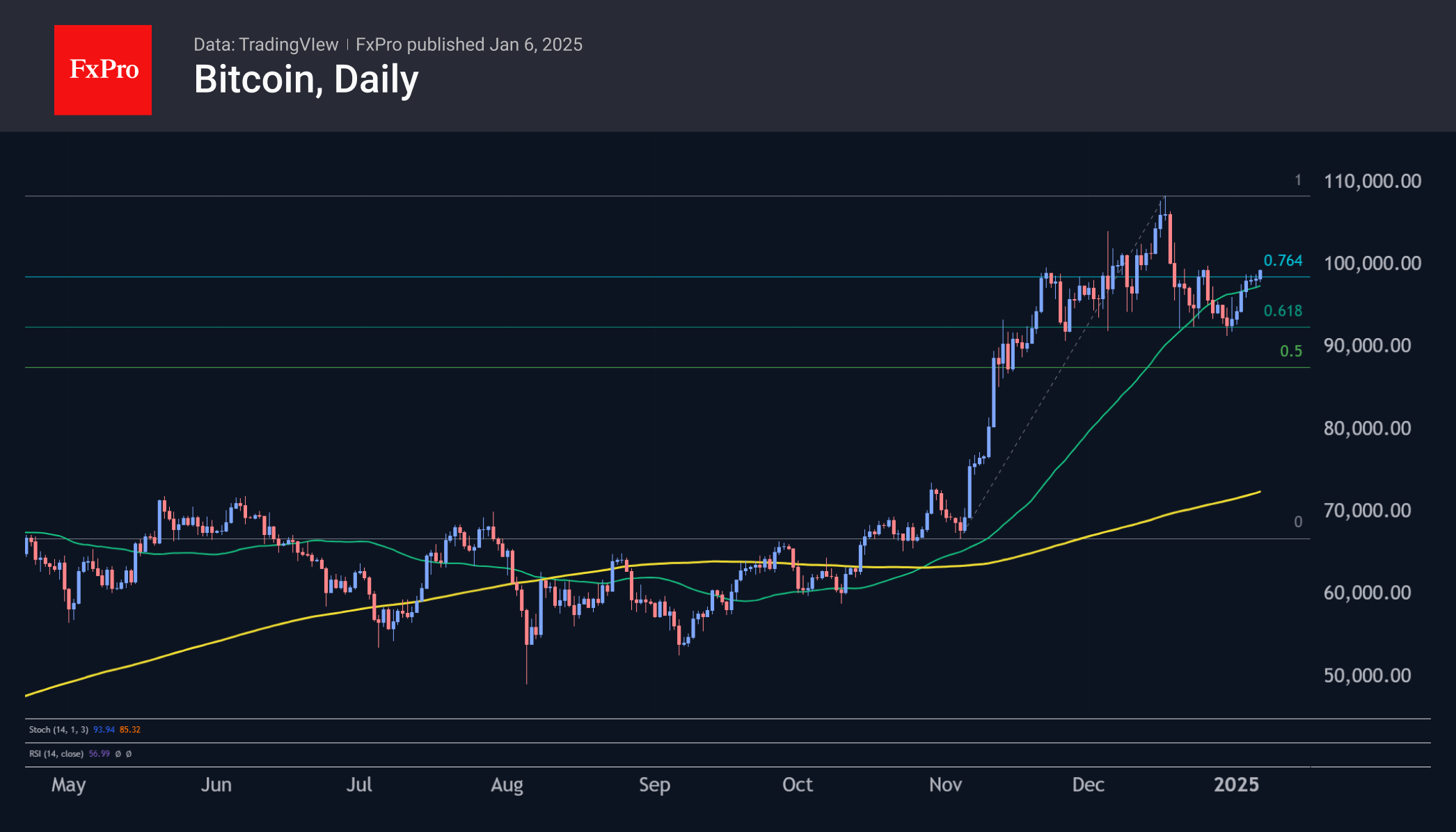Click the Bitcoin, Daily chart title
The width and height of the screenshot is (1456, 832).
306,79
